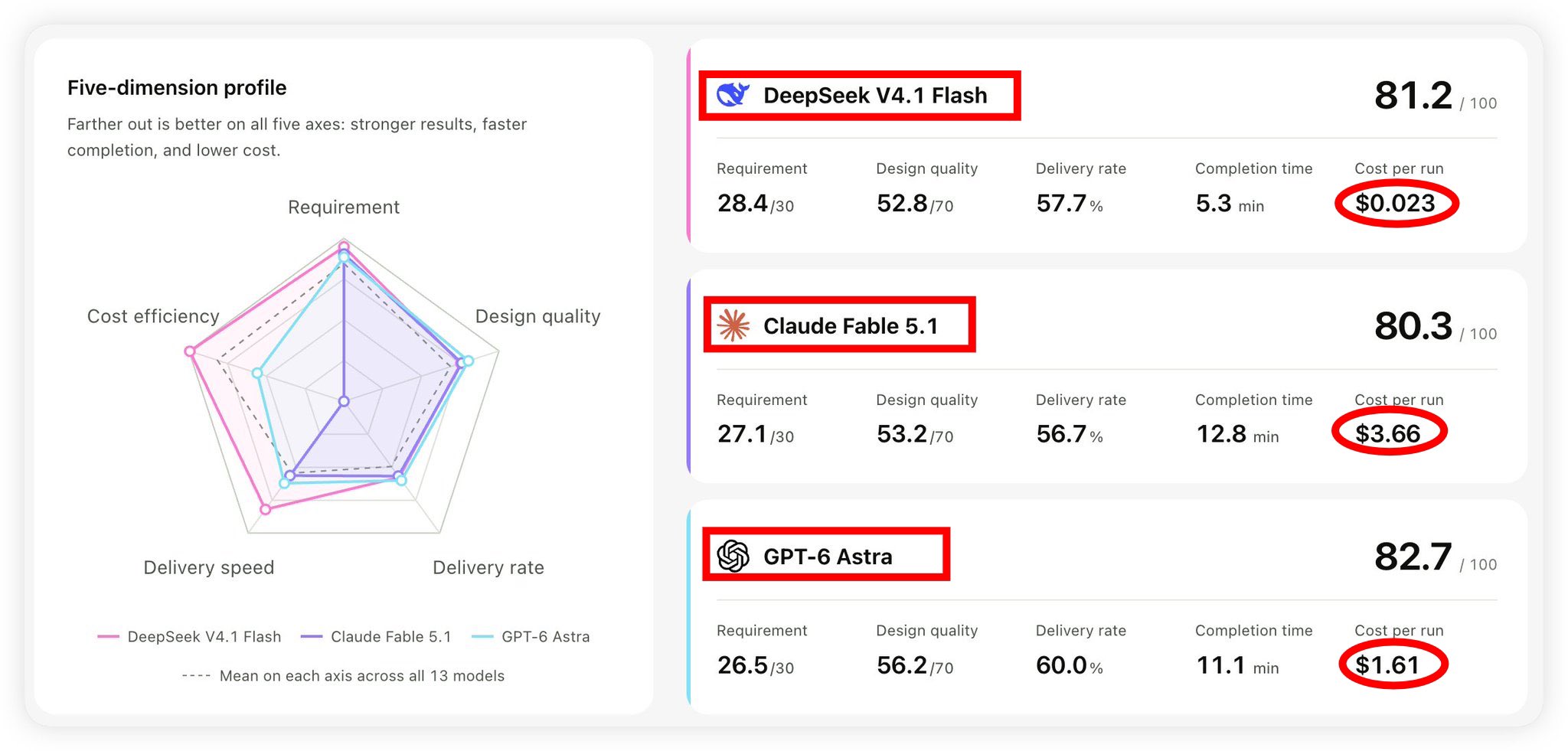Select DeepSeek V4.1 Flash legend entry
This screenshot has width=1568, height=751.
pos(189,636)
